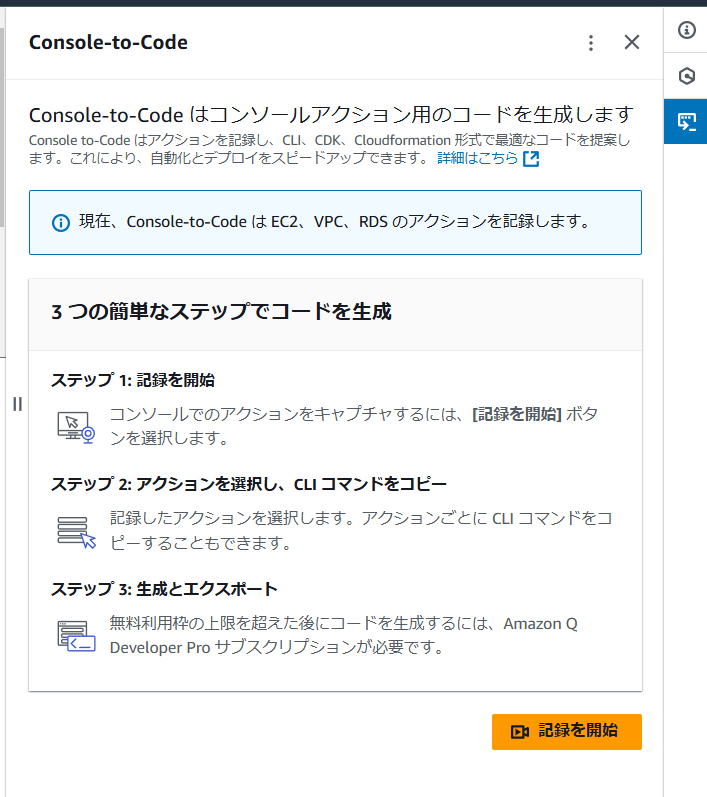
Task: Click the ステップ 3: 生成とエクスポート heading
Action: pos(164,589)
